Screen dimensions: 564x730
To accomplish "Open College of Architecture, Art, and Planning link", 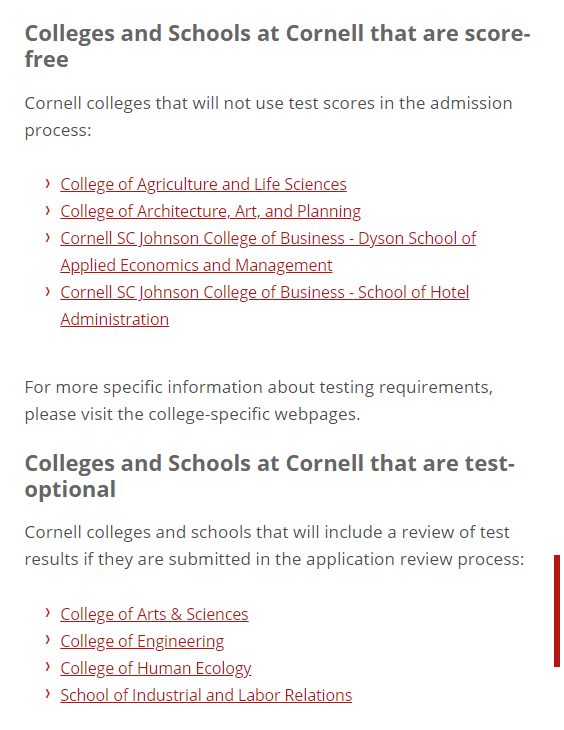I will [x=210, y=211].
